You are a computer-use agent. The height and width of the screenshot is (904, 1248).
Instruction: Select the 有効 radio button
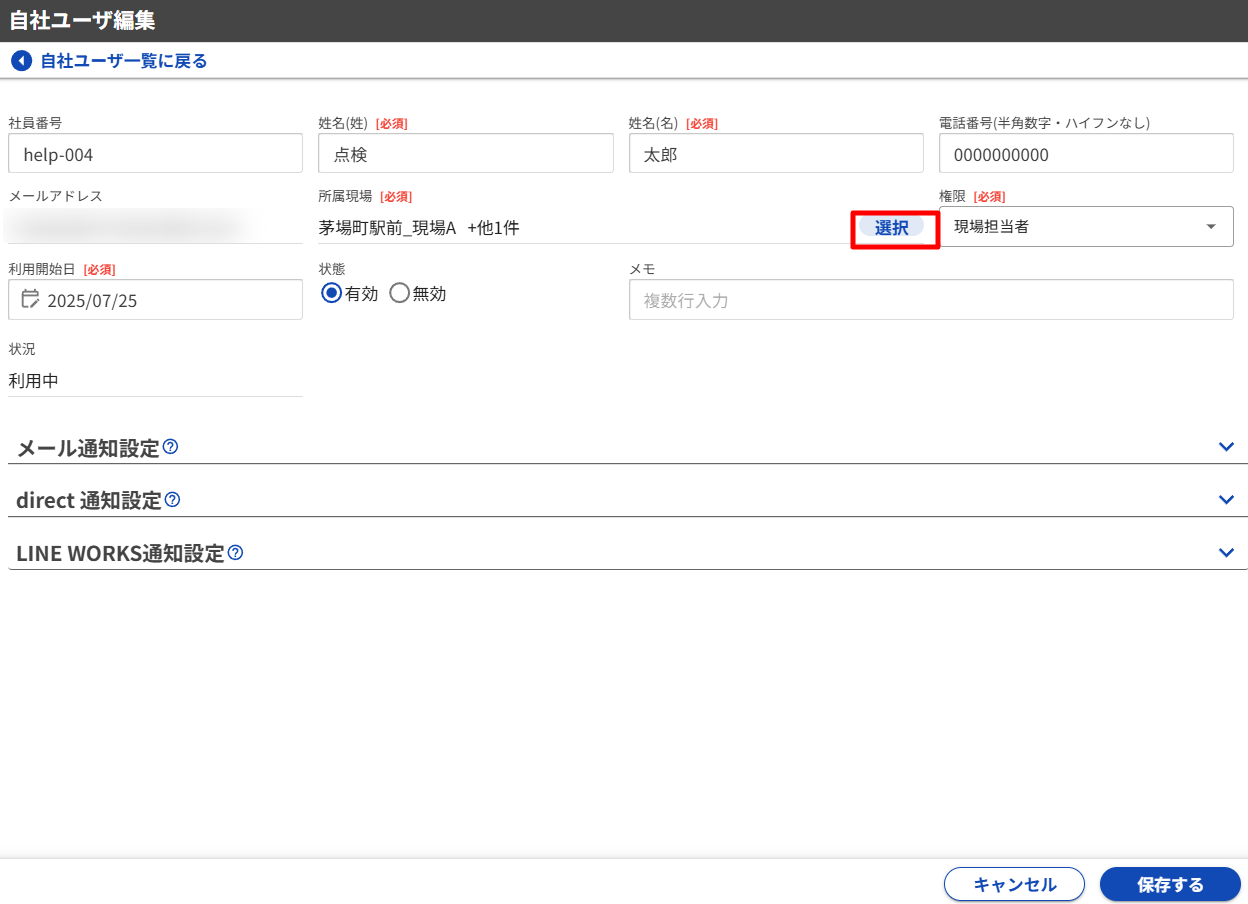tap(332, 293)
